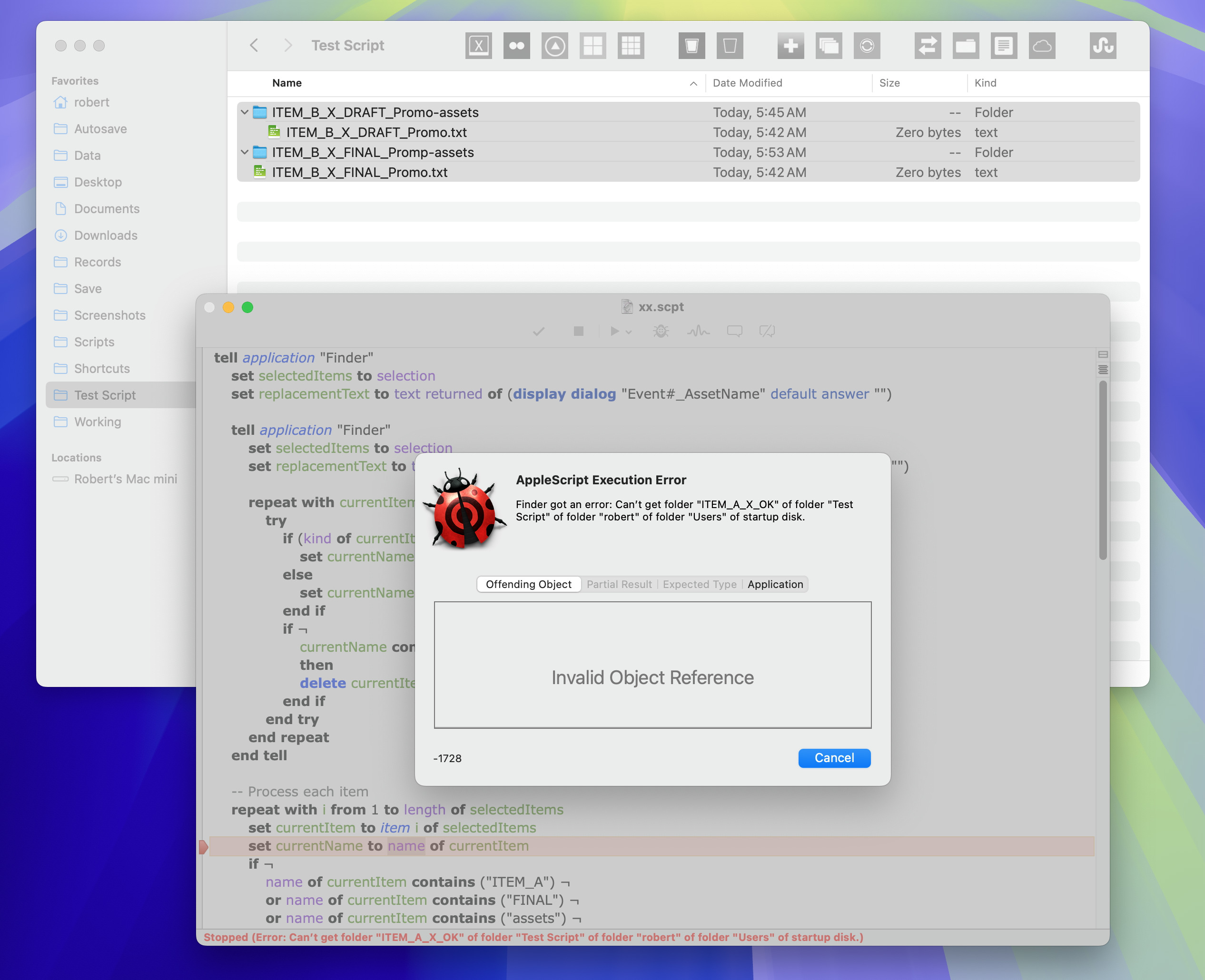Open the run options dropdown arrow

(x=629, y=333)
